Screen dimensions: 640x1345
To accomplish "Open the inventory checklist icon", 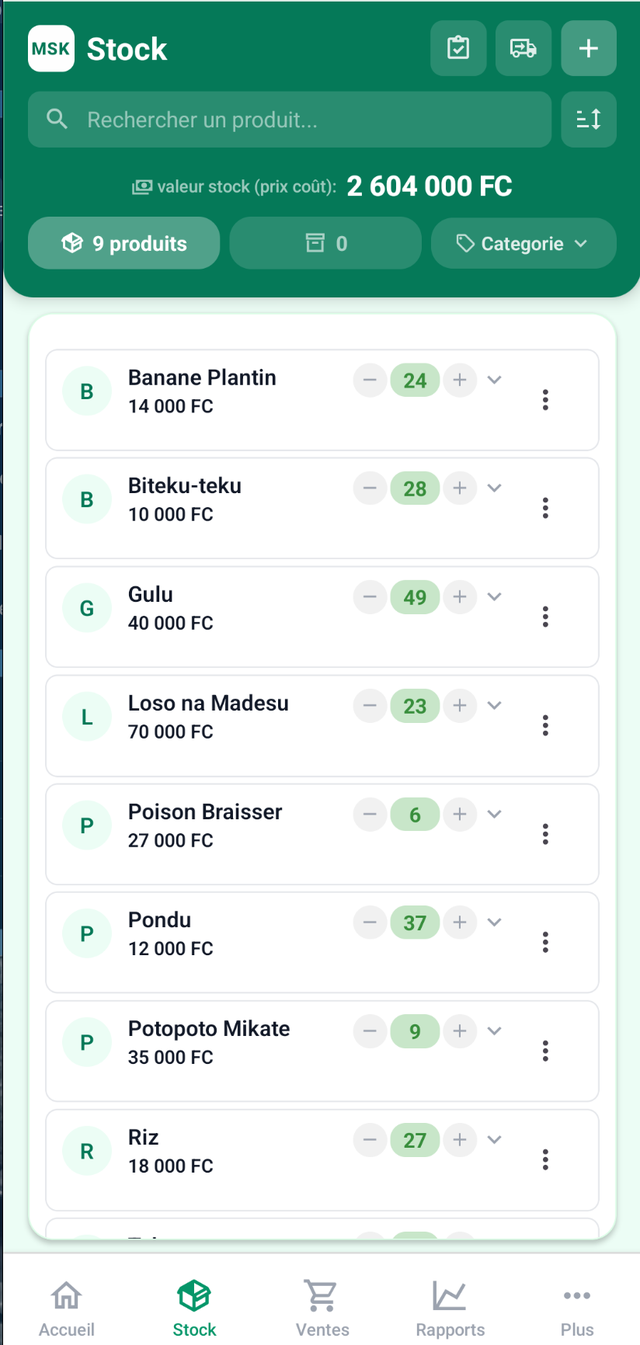I will [x=458, y=48].
